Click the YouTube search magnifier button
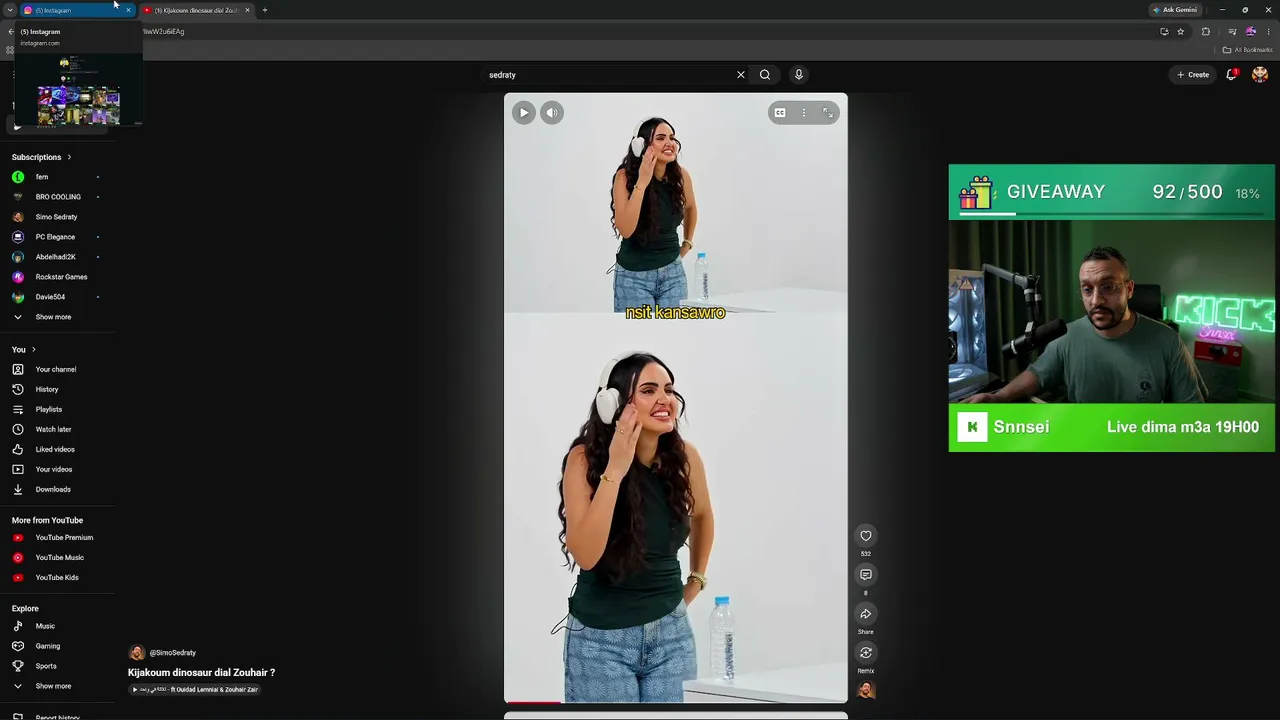This screenshot has height=720, width=1280. coord(765,75)
